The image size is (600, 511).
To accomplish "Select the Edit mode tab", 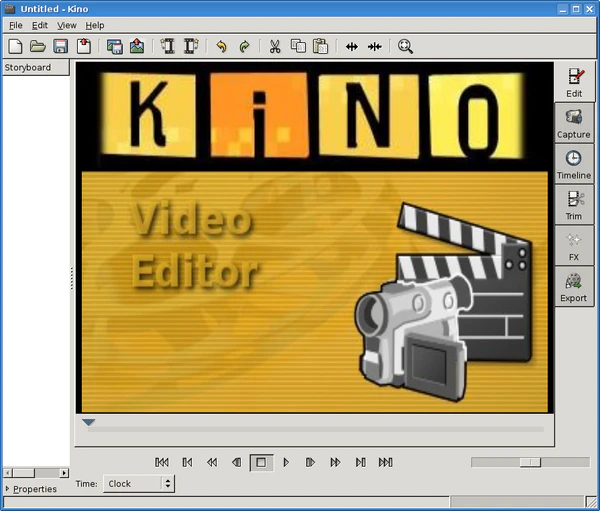I will 574,81.
